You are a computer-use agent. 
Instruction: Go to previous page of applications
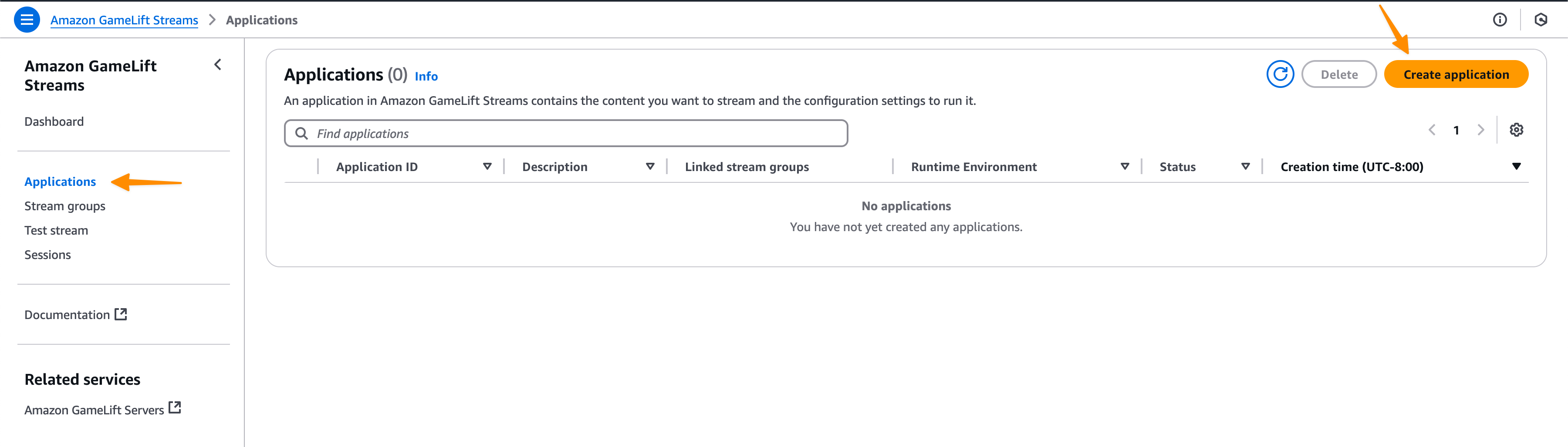tap(1432, 130)
